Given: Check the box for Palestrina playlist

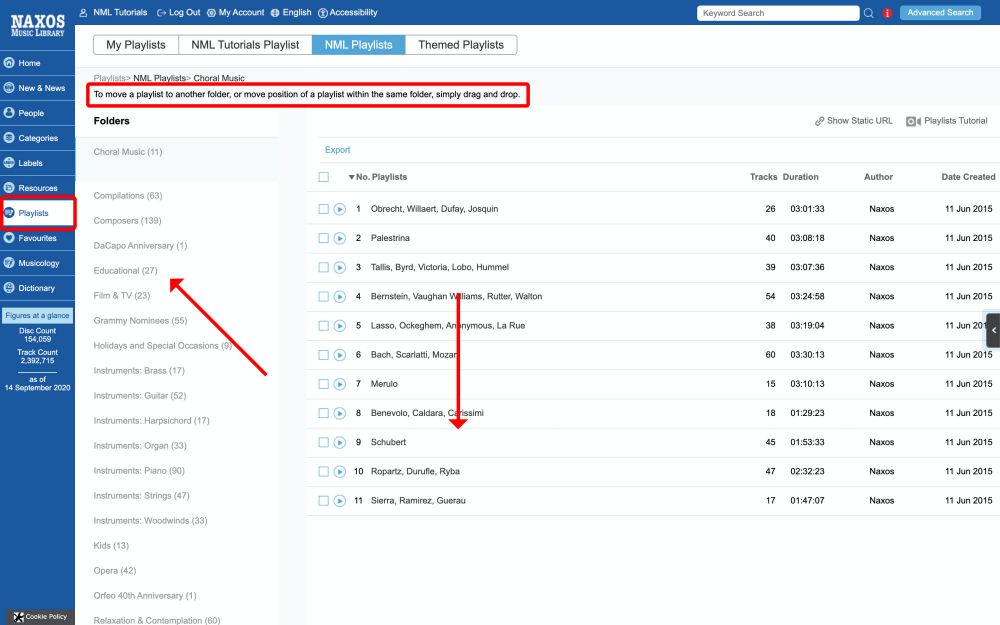Looking at the screenshot, I should (x=324, y=239).
